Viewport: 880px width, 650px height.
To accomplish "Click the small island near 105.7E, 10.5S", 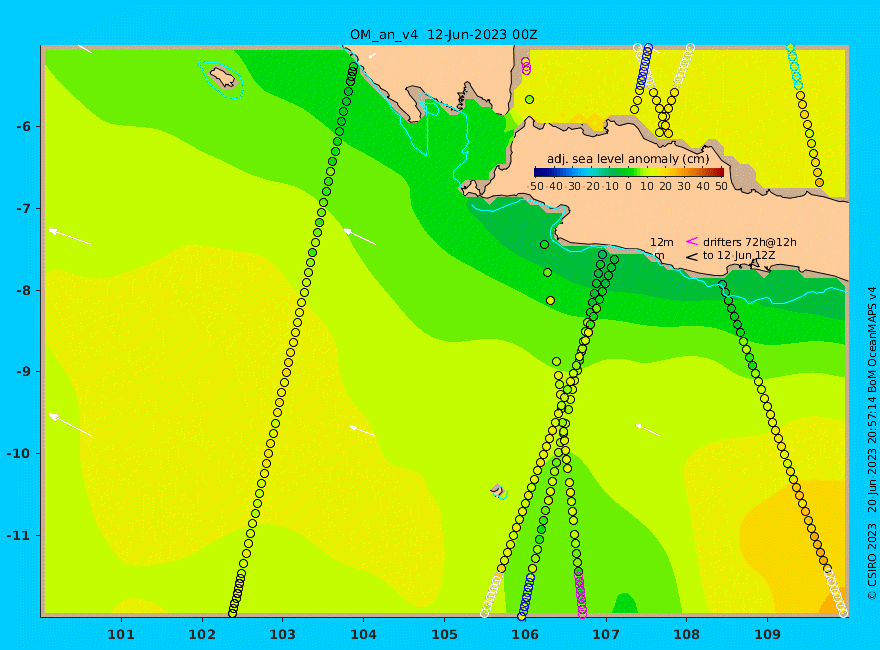I will [x=498, y=491].
